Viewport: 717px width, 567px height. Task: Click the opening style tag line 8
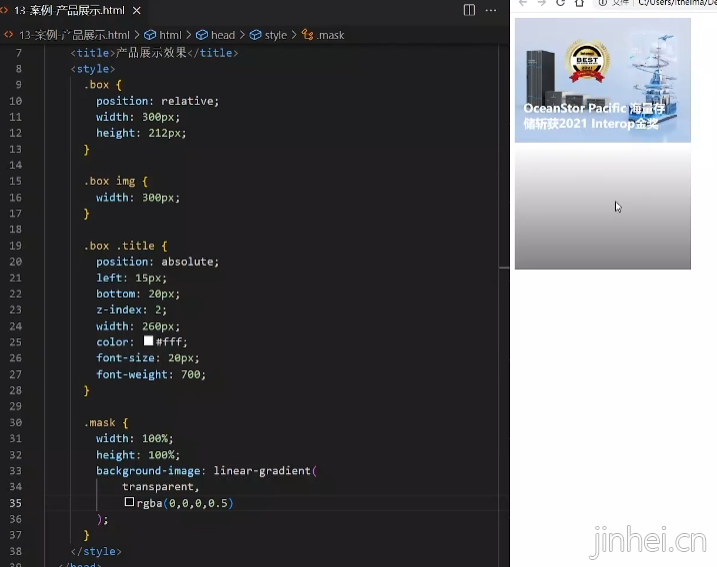point(93,69)
